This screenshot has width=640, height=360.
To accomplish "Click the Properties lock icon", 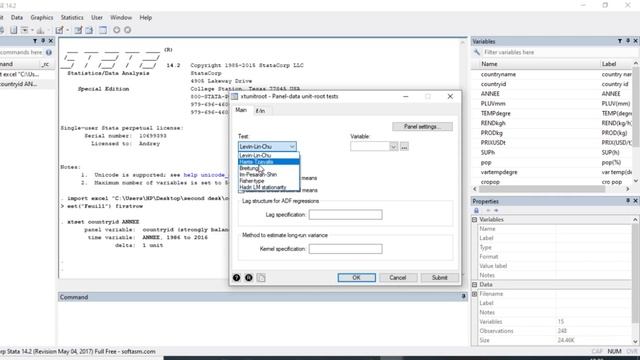I will 476,210.
